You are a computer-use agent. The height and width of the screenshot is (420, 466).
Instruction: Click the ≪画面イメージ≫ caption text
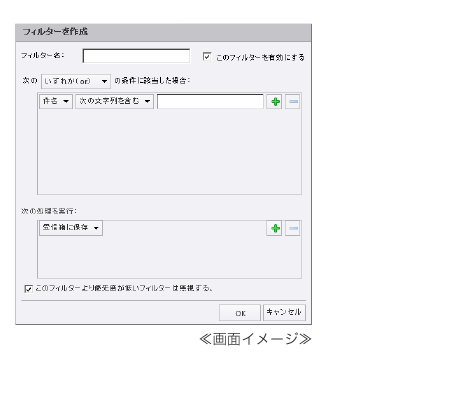(255, 339)
